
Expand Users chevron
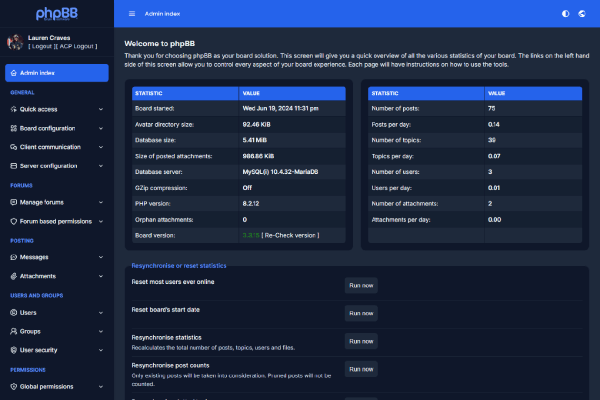click(101, 313)
